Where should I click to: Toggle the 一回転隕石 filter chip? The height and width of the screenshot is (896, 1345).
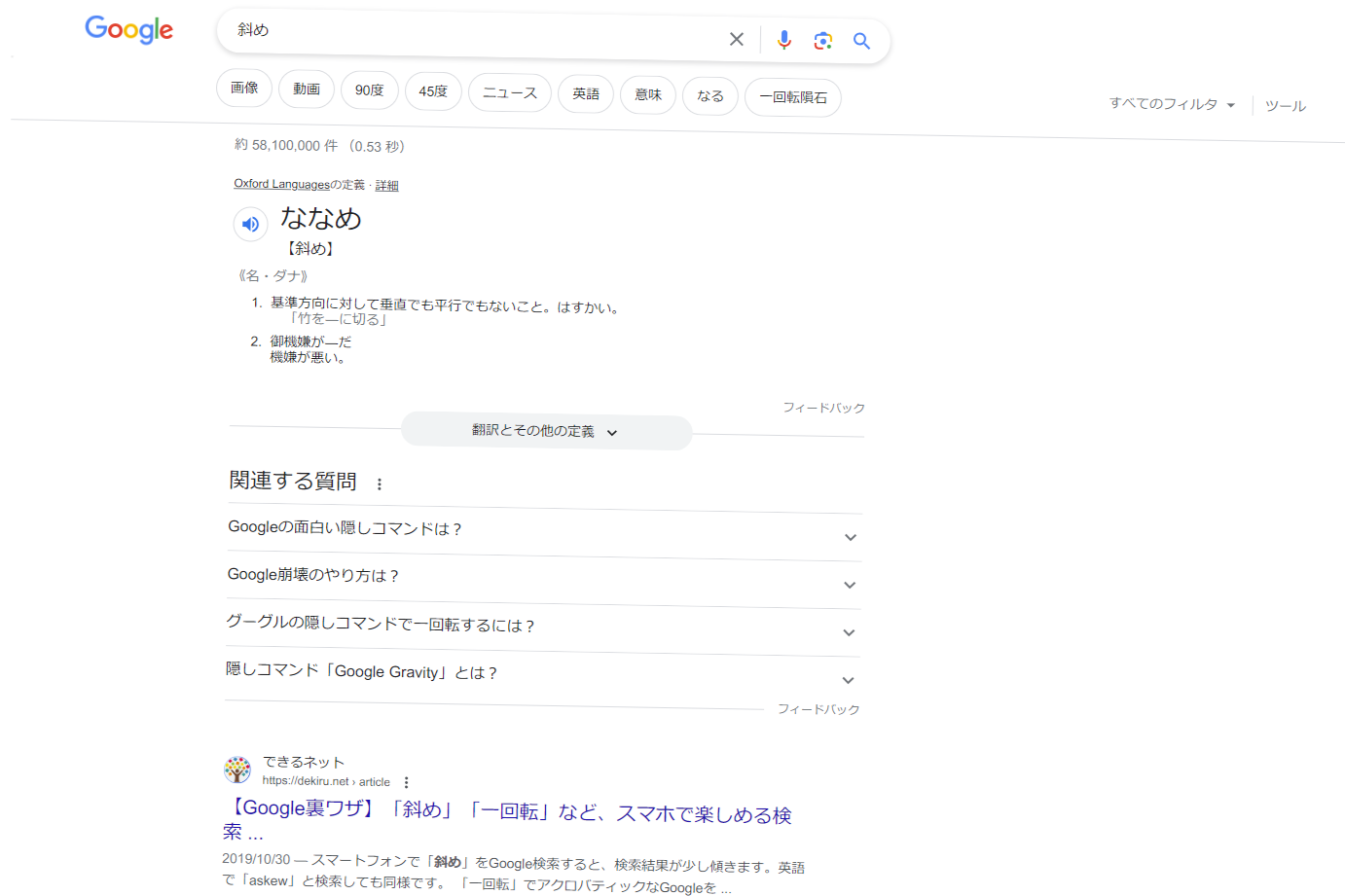pos(792,96)
